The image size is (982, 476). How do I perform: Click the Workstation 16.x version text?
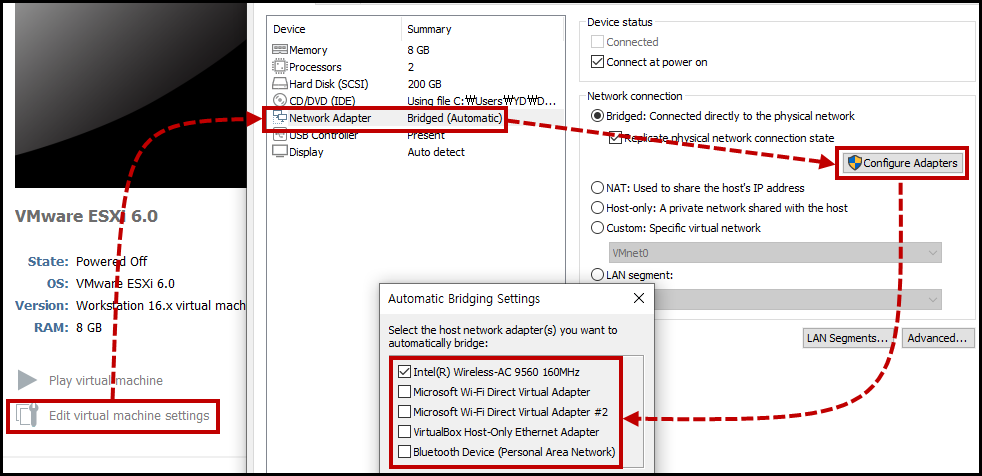point(161,306)
